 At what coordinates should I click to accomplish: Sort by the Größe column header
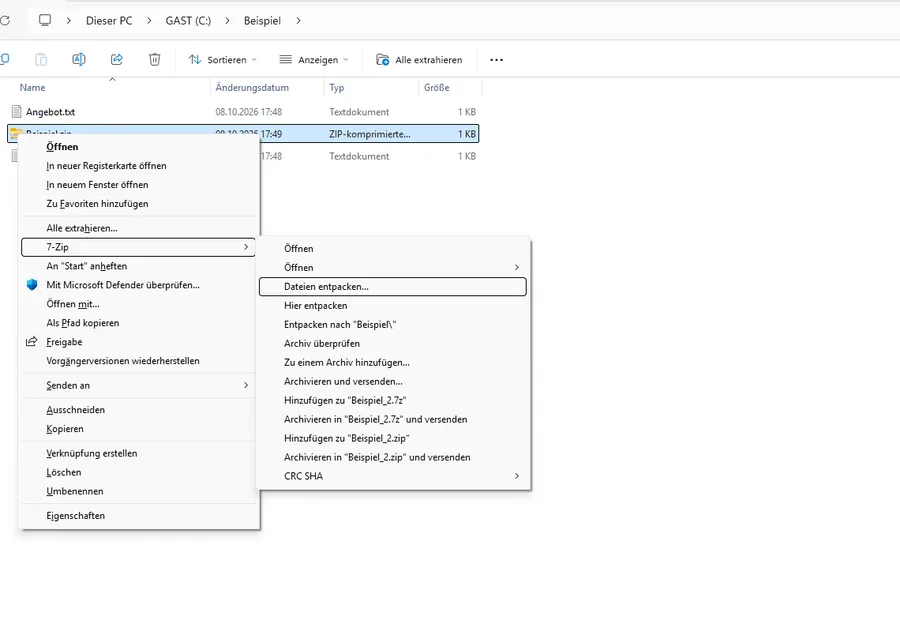(437, 87)
